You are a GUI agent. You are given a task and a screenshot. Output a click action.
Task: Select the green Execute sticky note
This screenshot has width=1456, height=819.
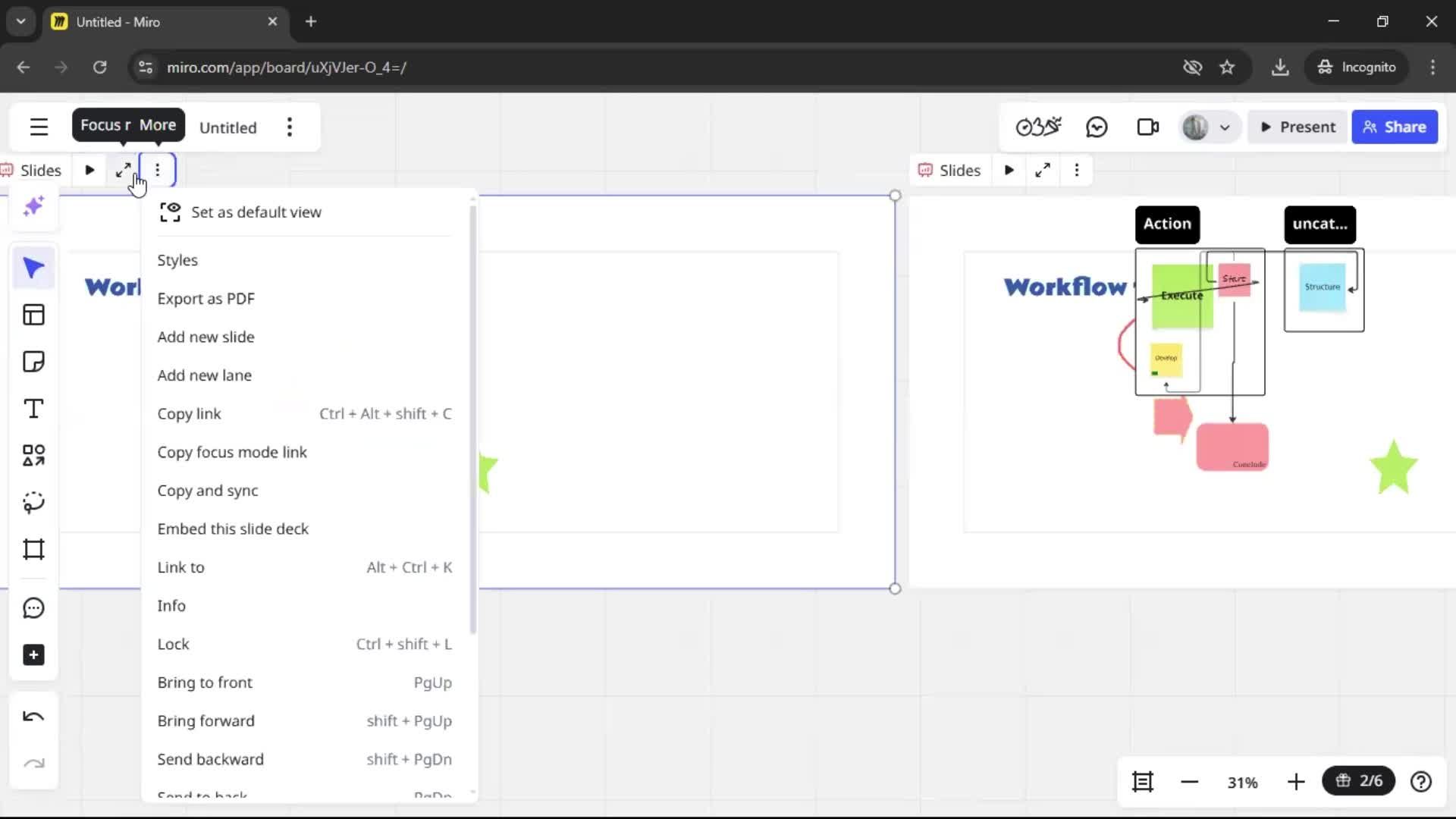[1181, 297]
